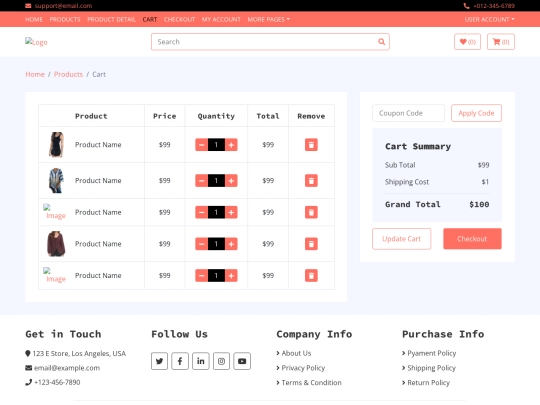This screenshot has height=405, width=540.
Task: Decrease quantity of the fifth product
Action: tap(201, 276)
